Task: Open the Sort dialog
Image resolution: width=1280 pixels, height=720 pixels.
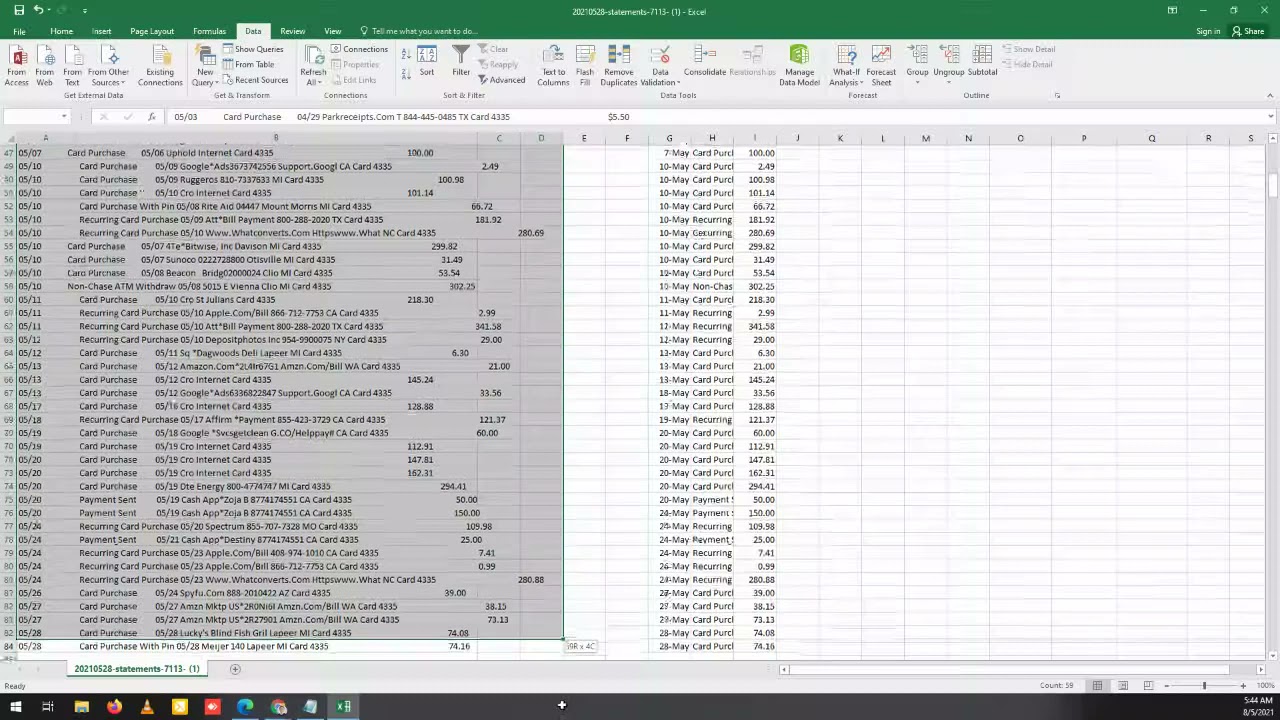Action: (427, 62)
